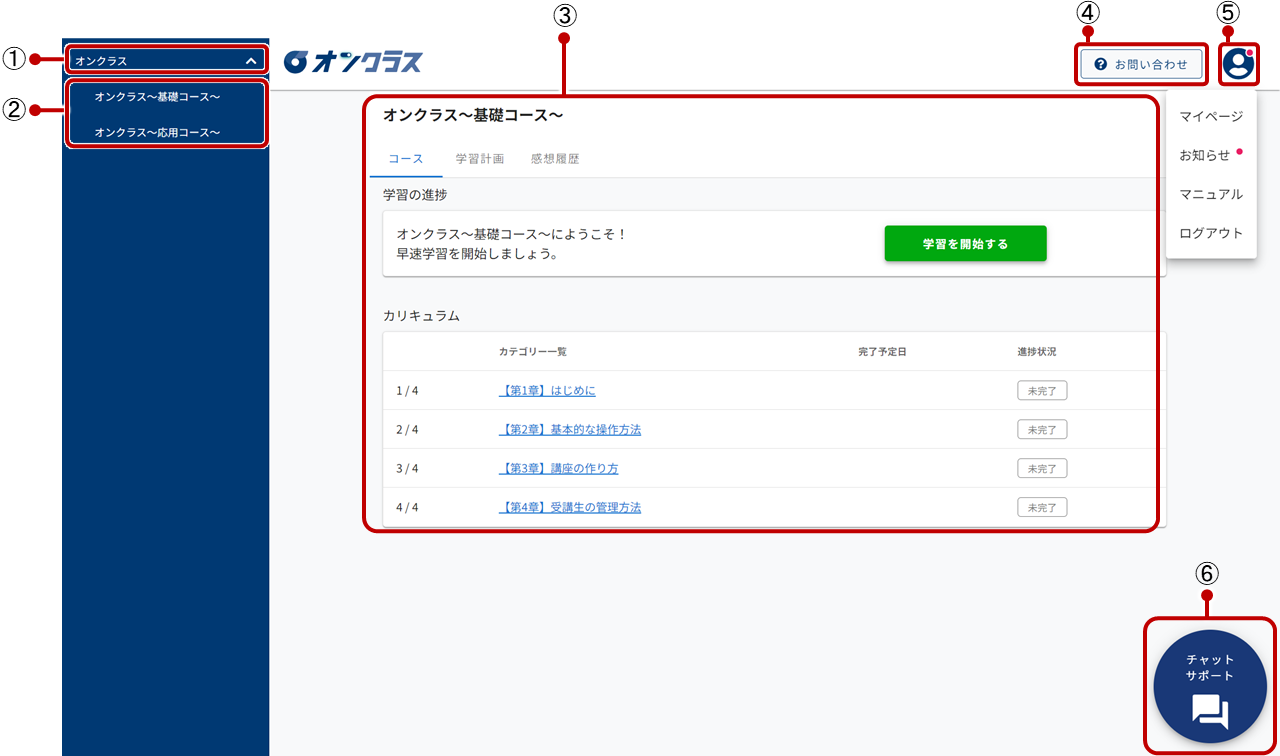Choose ログアウト from the user menu

click(1211, 233)
